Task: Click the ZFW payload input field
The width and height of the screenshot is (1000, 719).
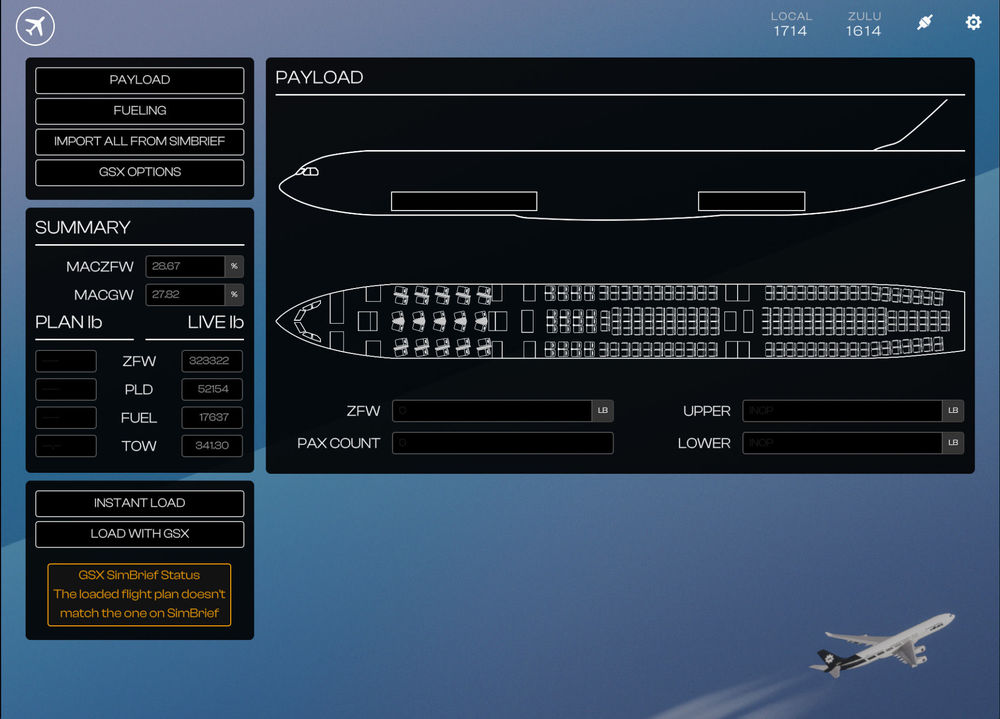Action: click(x=492, y=411)
